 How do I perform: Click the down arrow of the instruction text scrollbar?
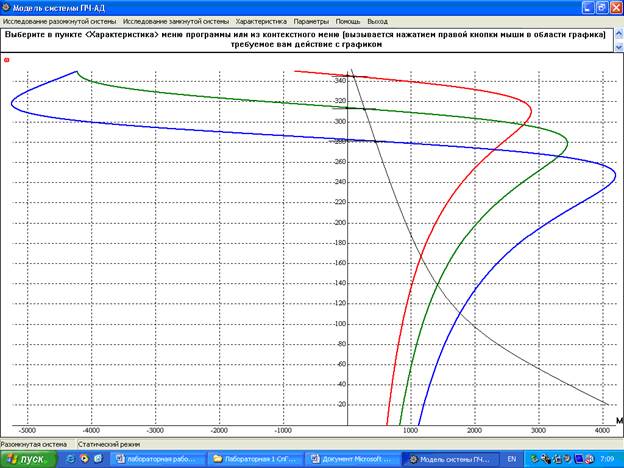[x=619, y=47]
